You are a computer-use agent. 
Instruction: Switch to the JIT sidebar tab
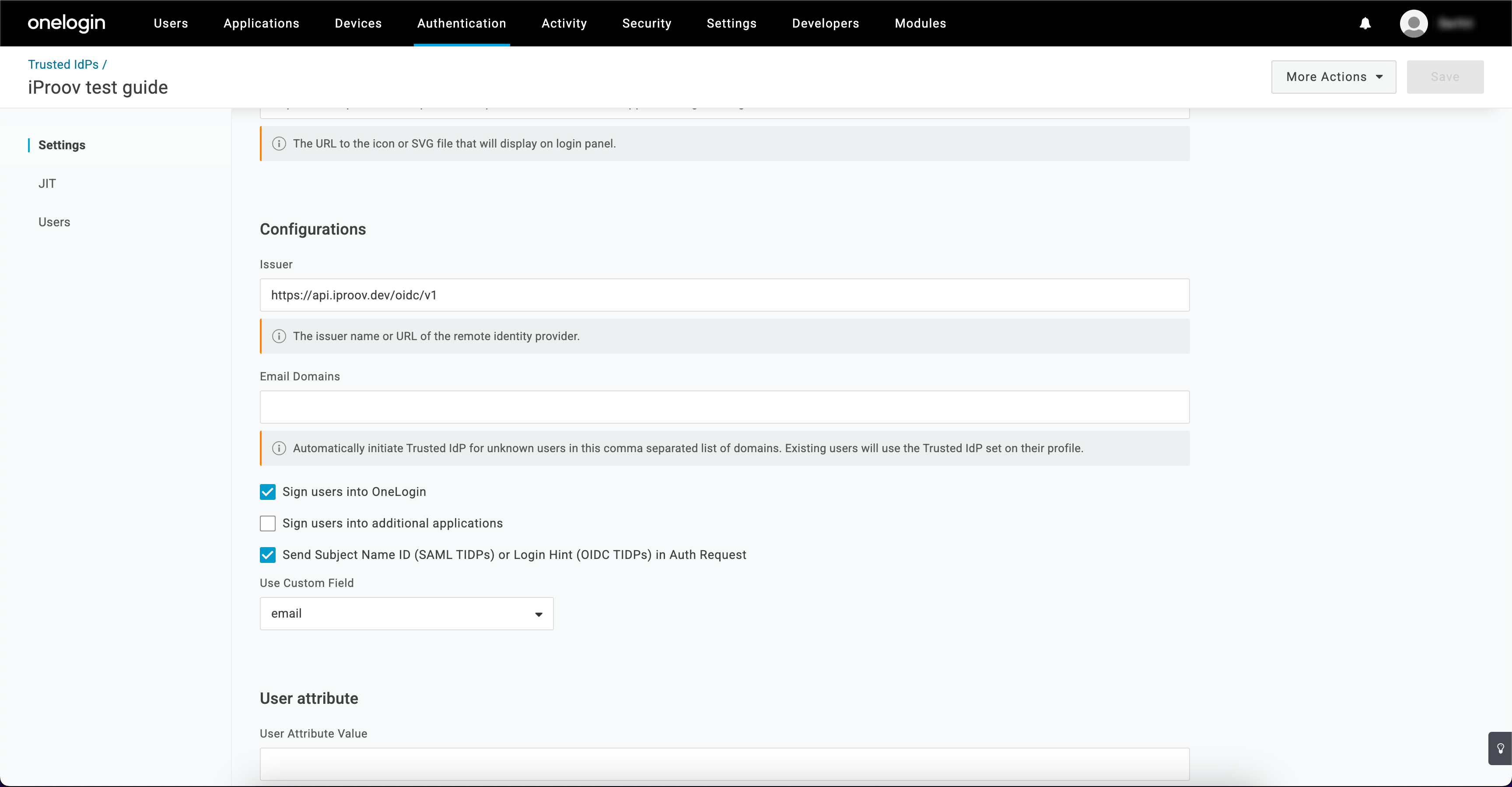tap(47, 184)
